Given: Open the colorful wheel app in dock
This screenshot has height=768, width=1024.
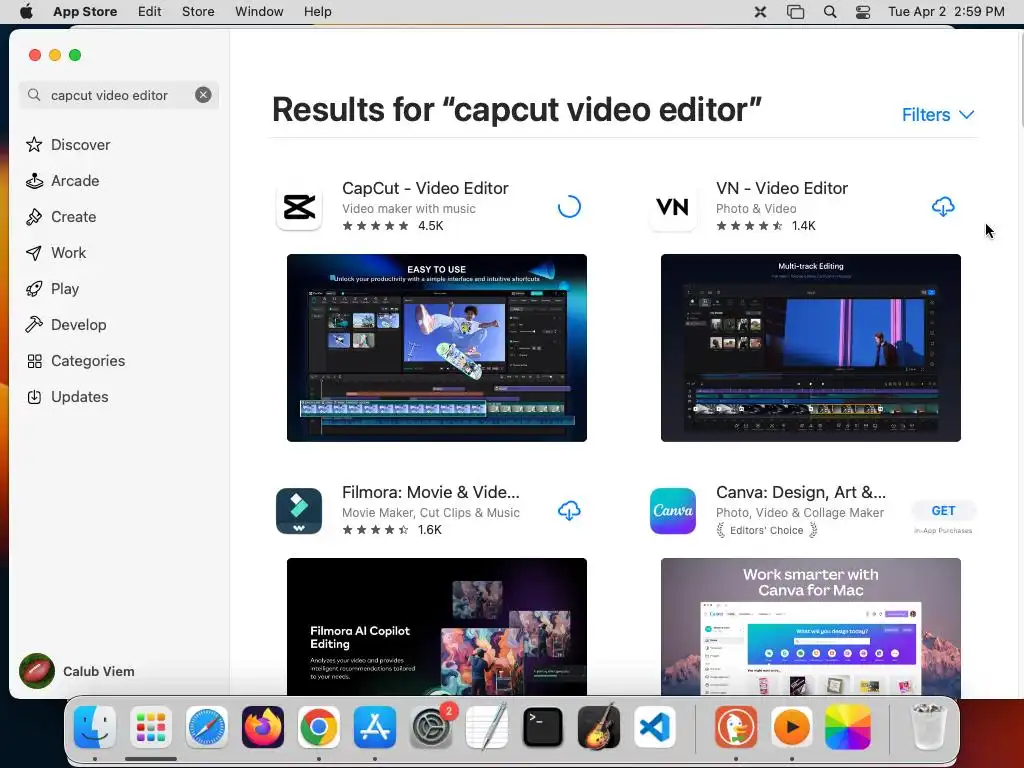Looking at the screenshot, I should pos(848,727).
